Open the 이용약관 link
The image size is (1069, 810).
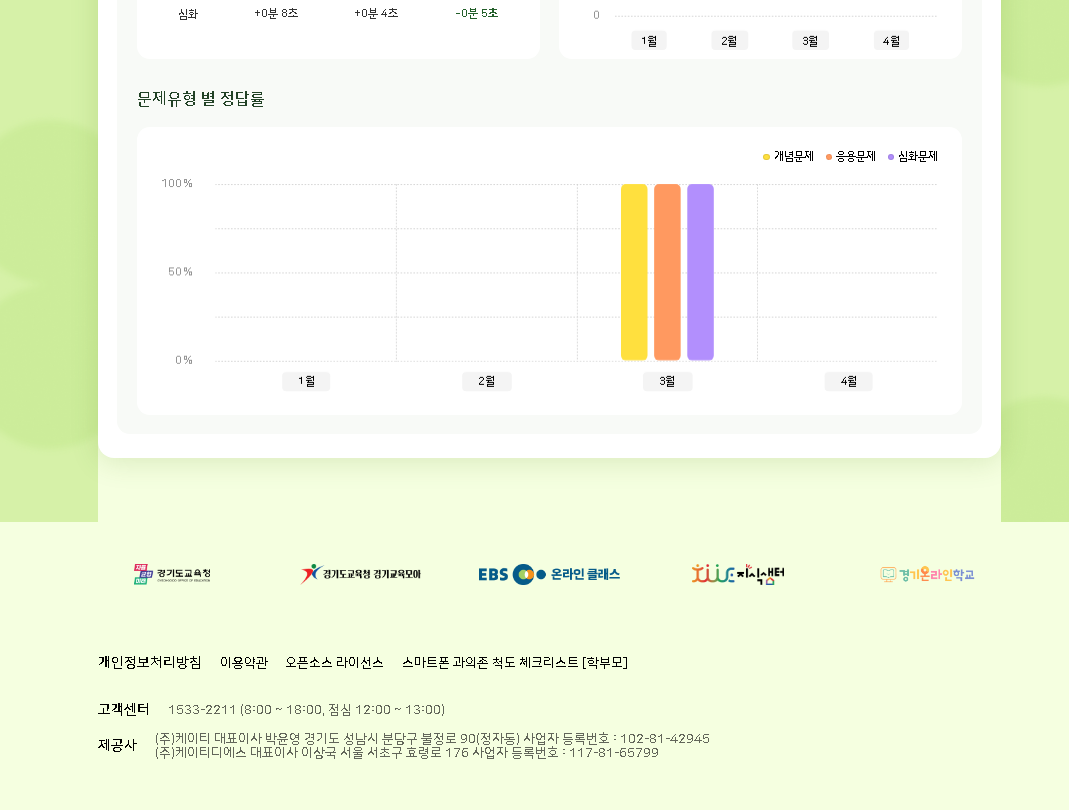244,662
